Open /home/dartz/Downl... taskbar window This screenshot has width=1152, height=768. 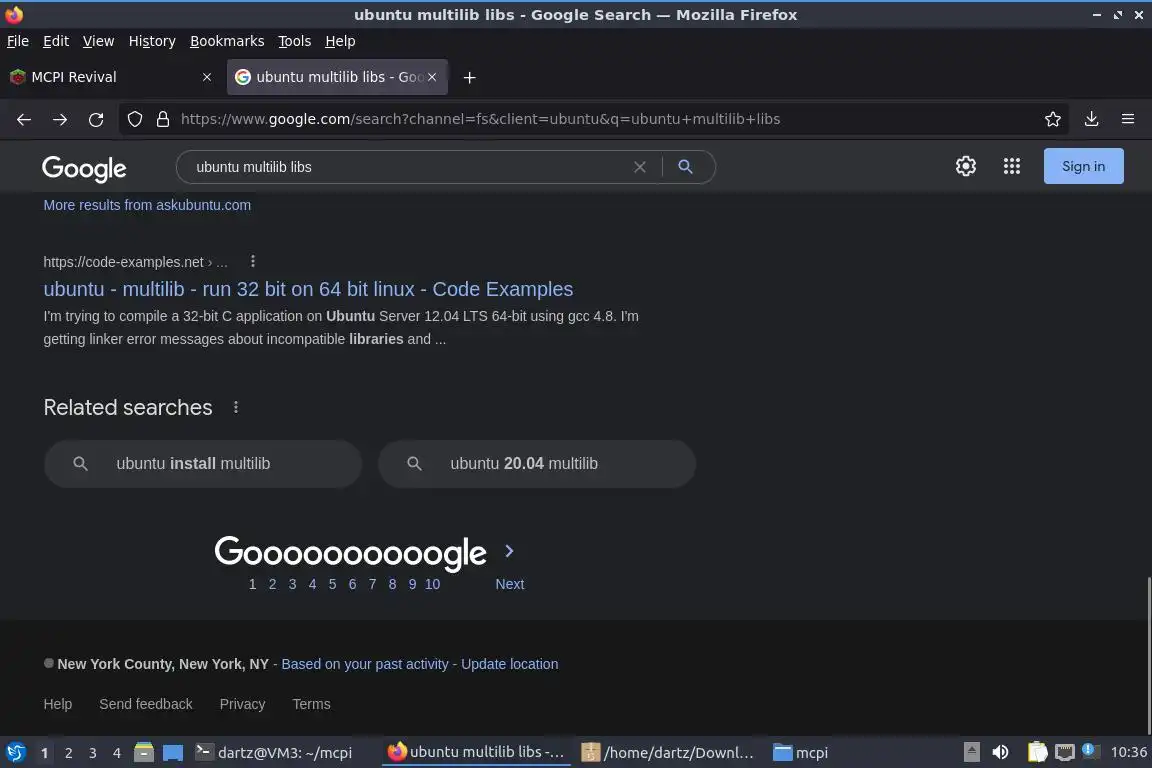pos(667,753)
